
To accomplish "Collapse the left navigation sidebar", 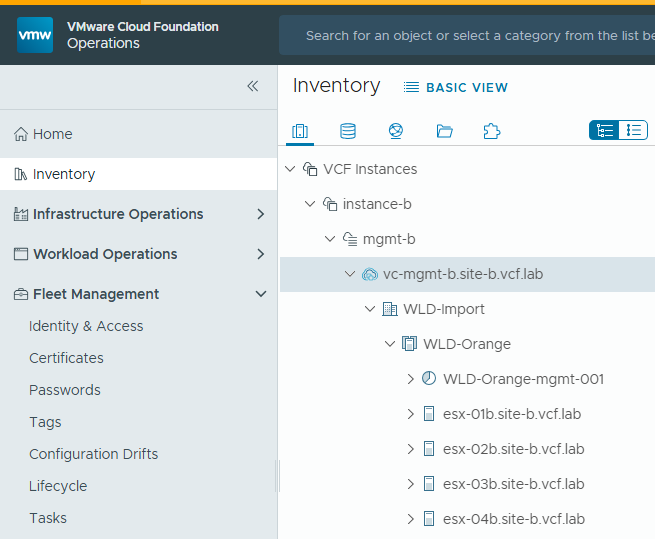I will [x=253, y=86].
